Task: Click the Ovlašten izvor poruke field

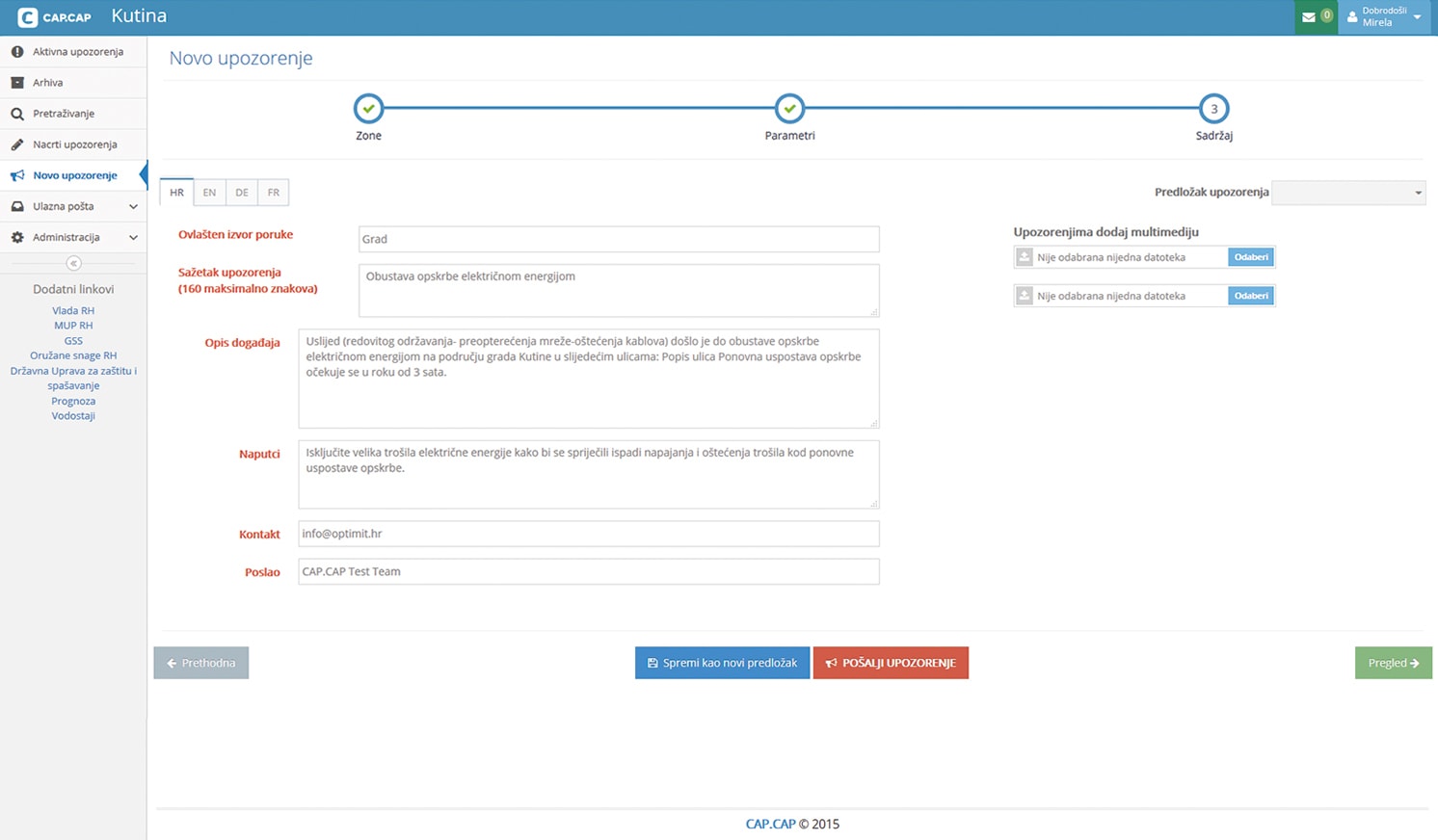Action: pyautogui.click(x=619, y=239)
